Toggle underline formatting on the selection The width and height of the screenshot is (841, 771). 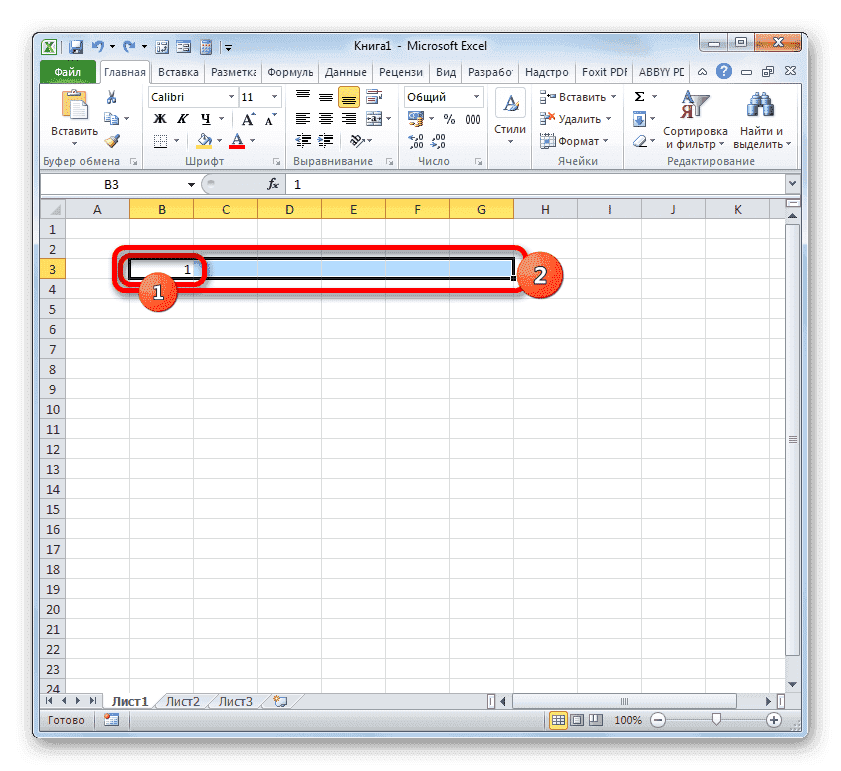pyautogui.click(x=206, y=118)
